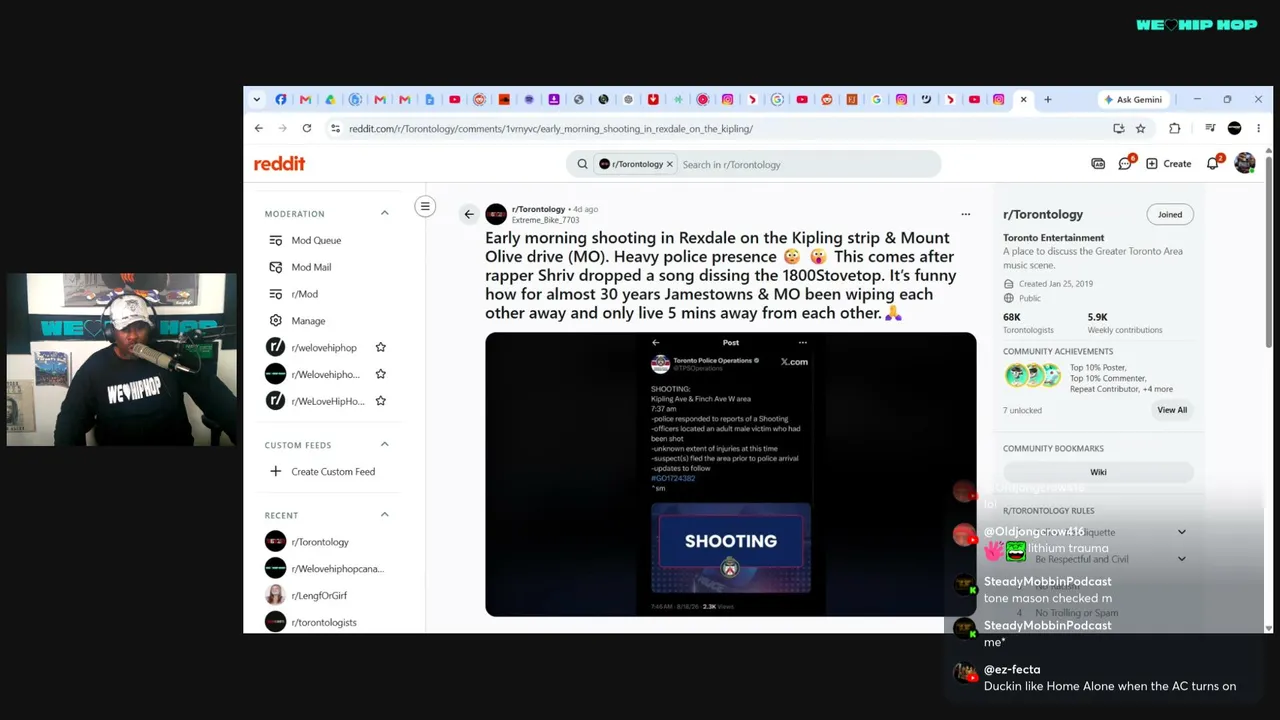
Task: Open the community Wiki bookmark
Action: point(1098,472)
